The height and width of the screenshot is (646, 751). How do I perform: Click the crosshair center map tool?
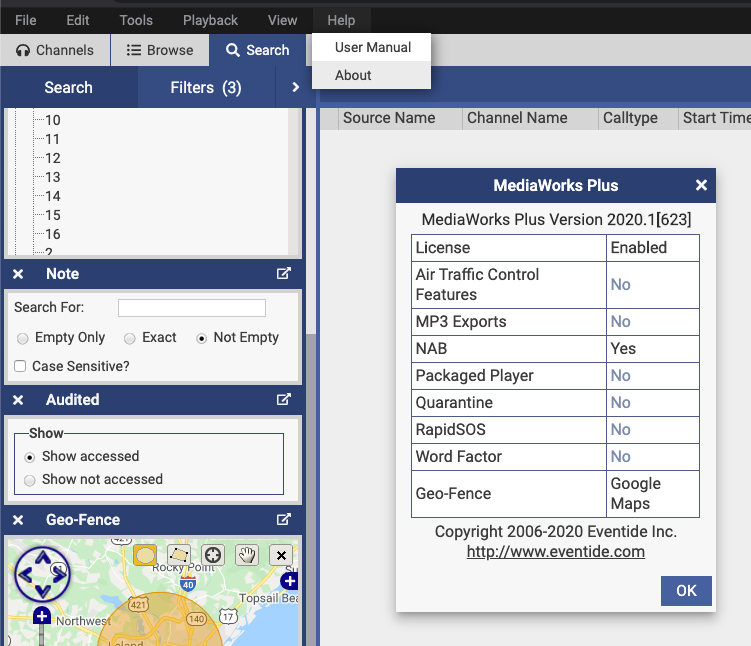click(212, 555)
